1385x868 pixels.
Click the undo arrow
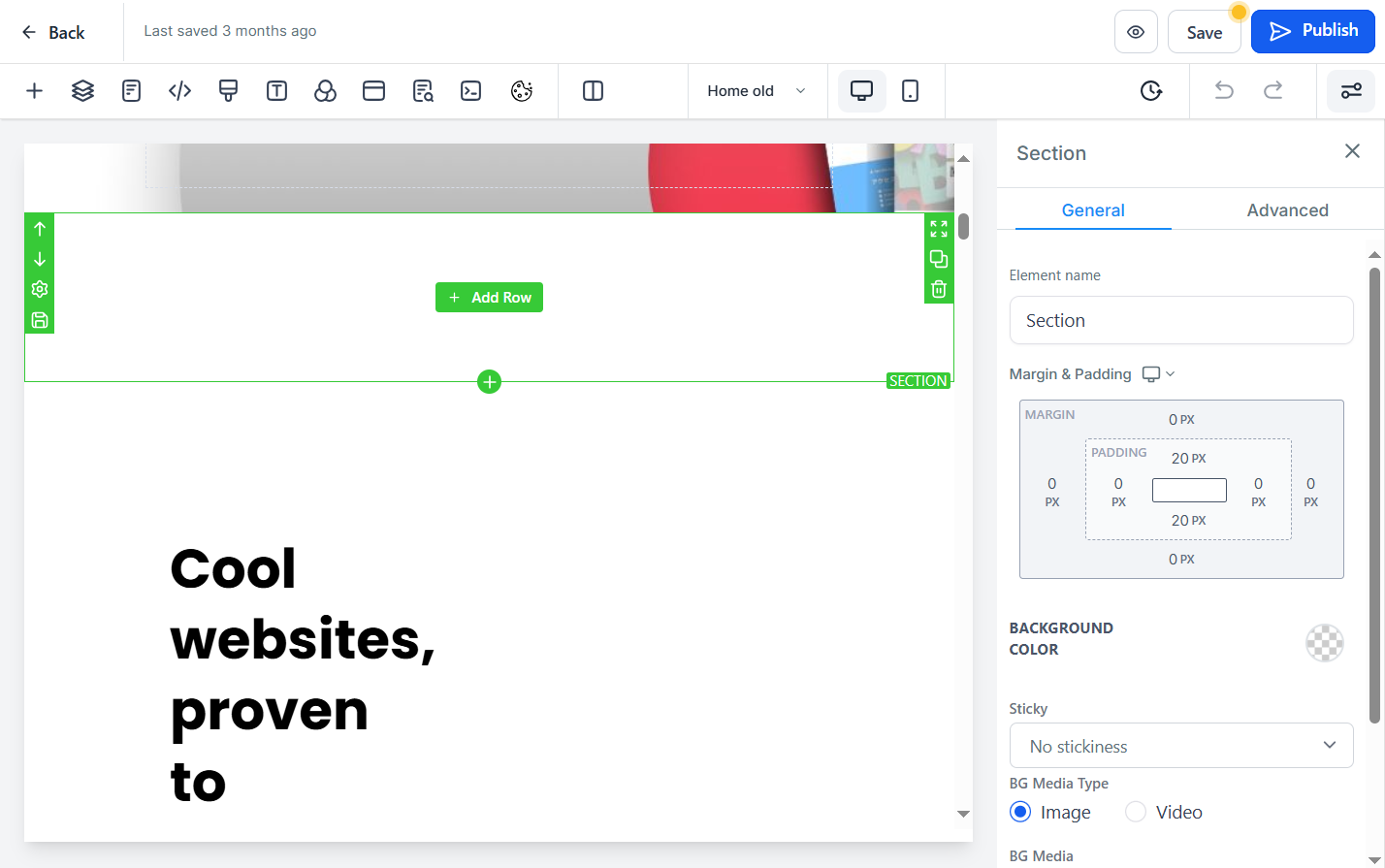[x=1224, y=91]
